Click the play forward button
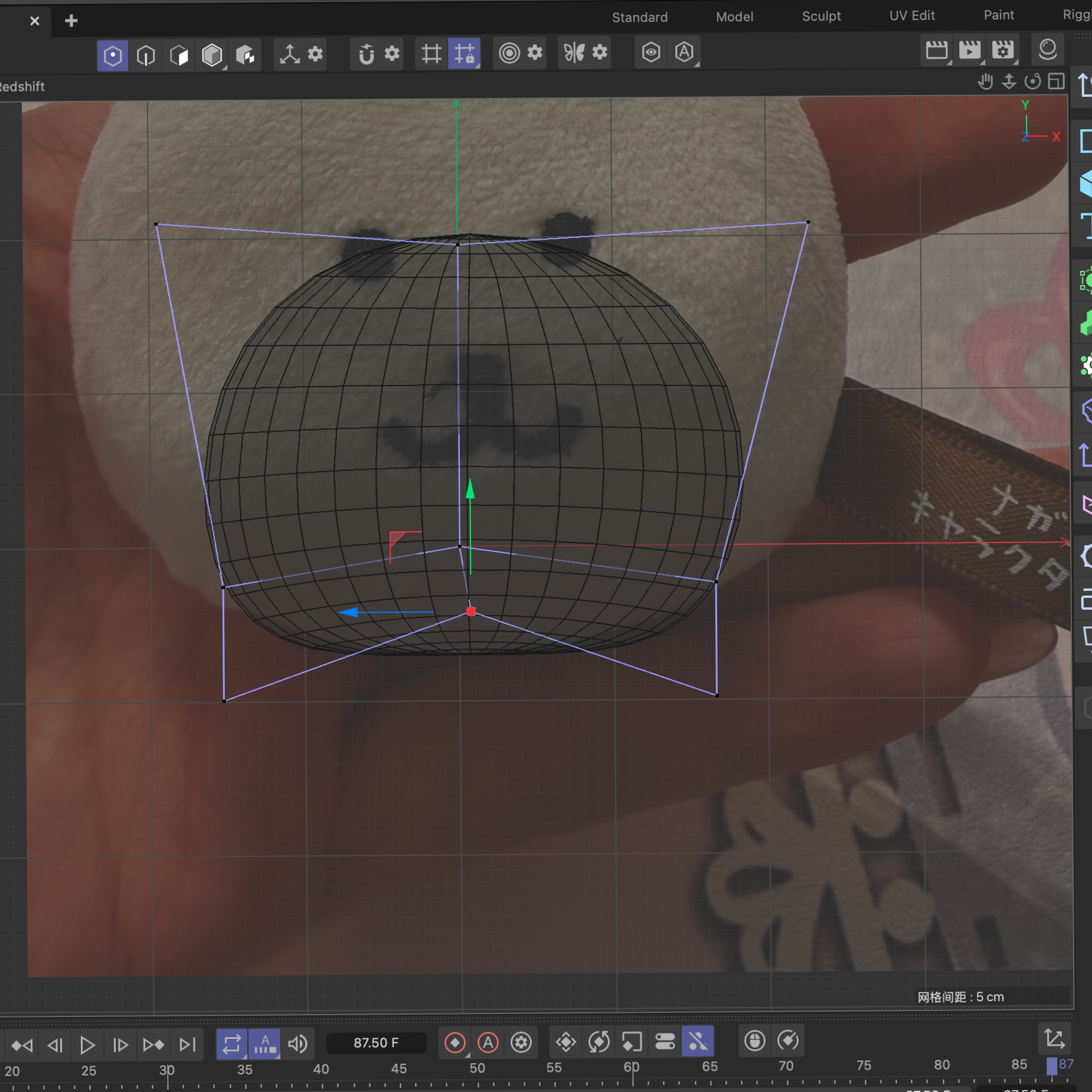 [x=87, y=1045]
